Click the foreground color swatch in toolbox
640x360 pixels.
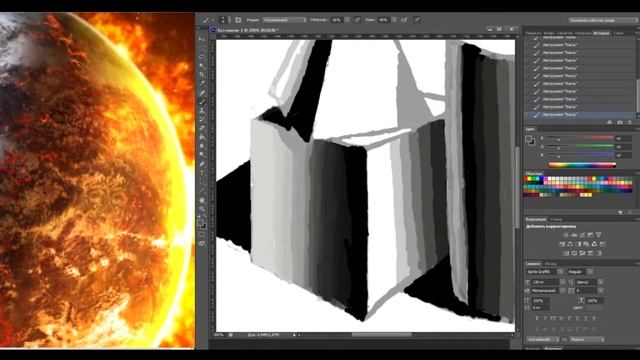coord(200,223)
